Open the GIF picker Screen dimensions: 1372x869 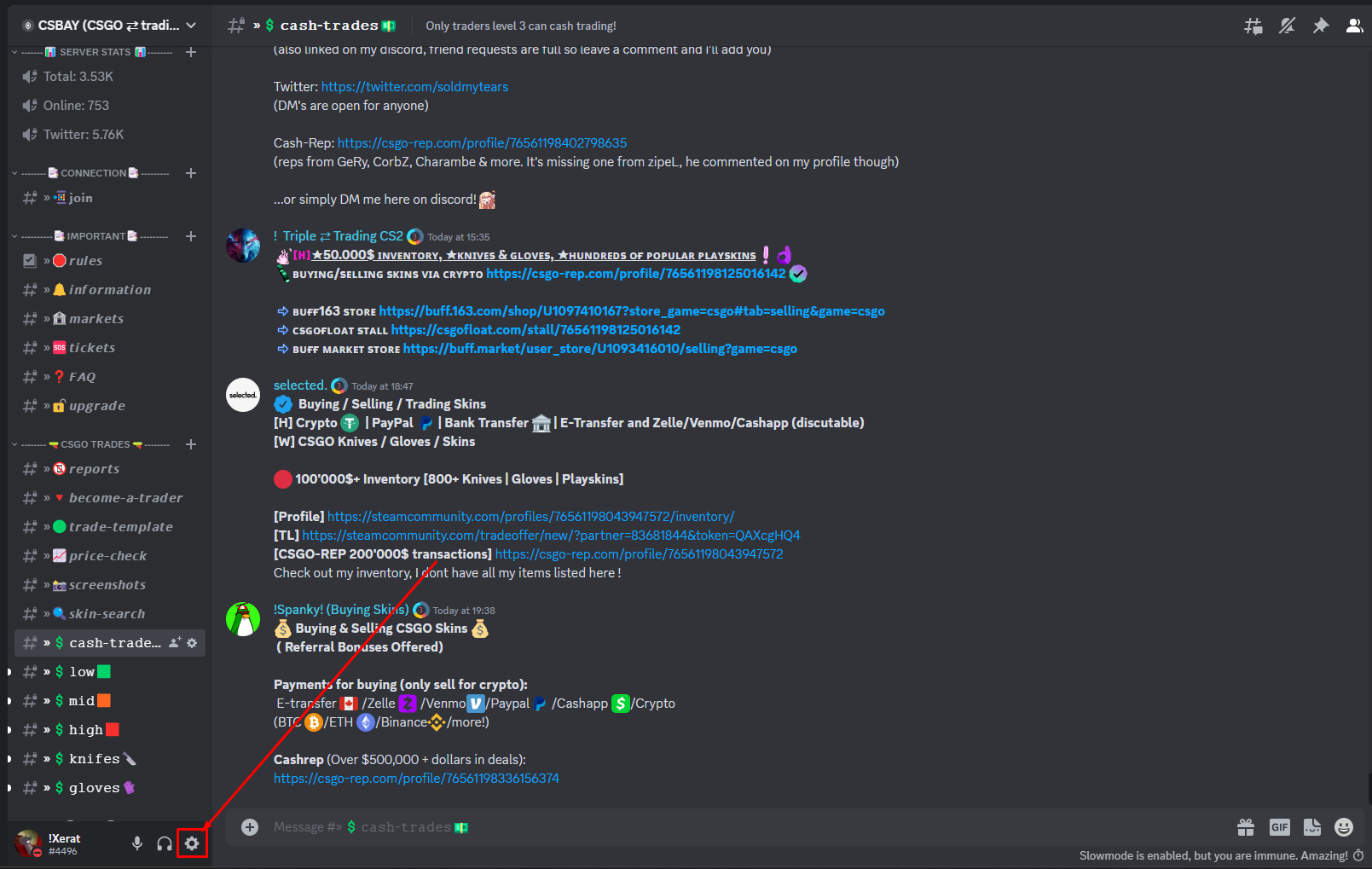[x=1279, y=827]
